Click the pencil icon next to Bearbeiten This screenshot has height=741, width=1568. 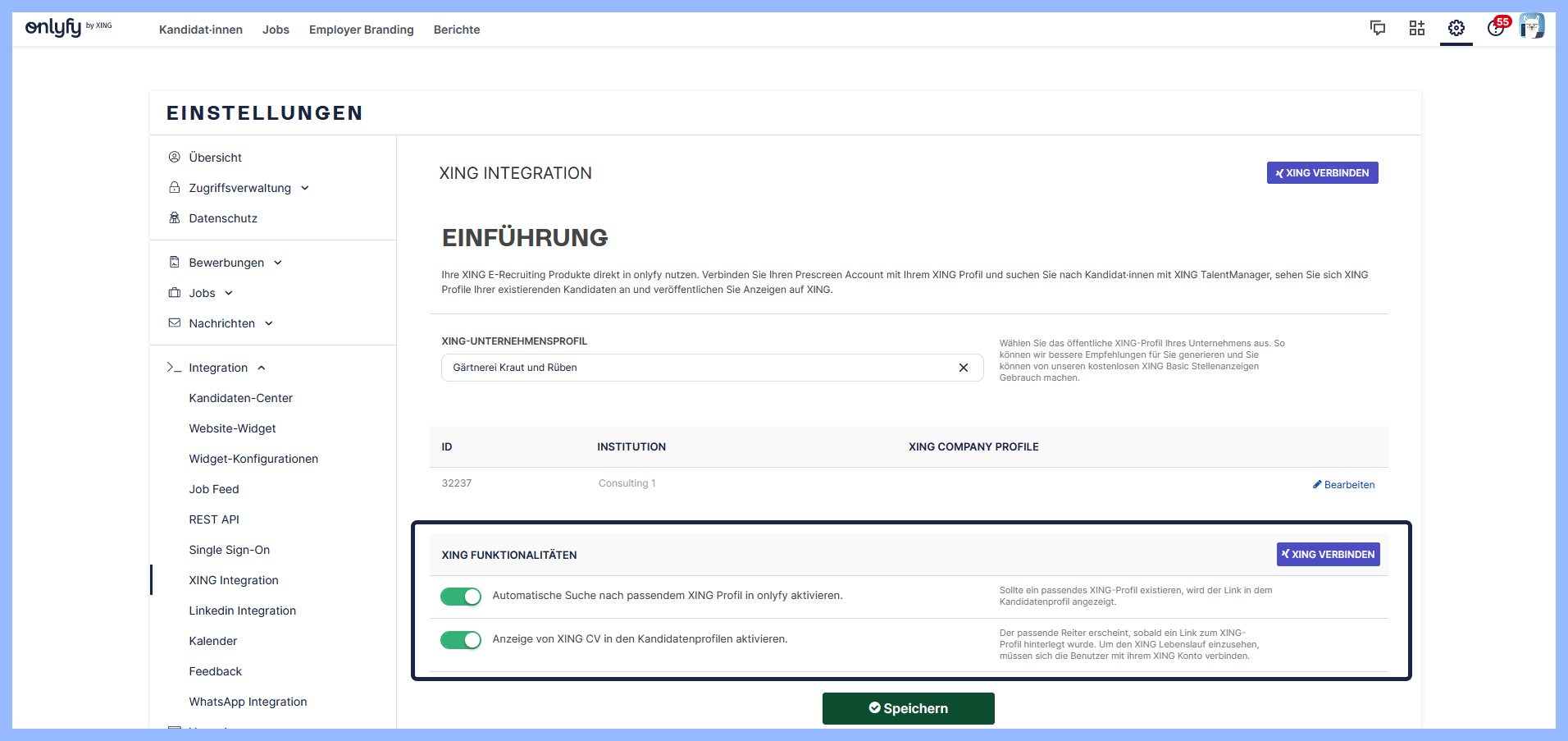pyautogui.click(x=1317, y=485)
